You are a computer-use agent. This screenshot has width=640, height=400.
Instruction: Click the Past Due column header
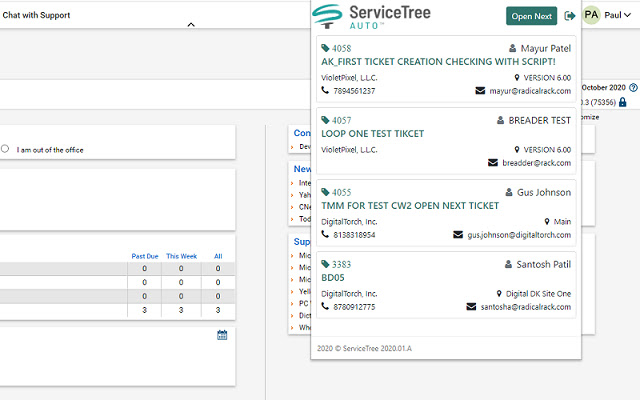click(x=144, y=256)
